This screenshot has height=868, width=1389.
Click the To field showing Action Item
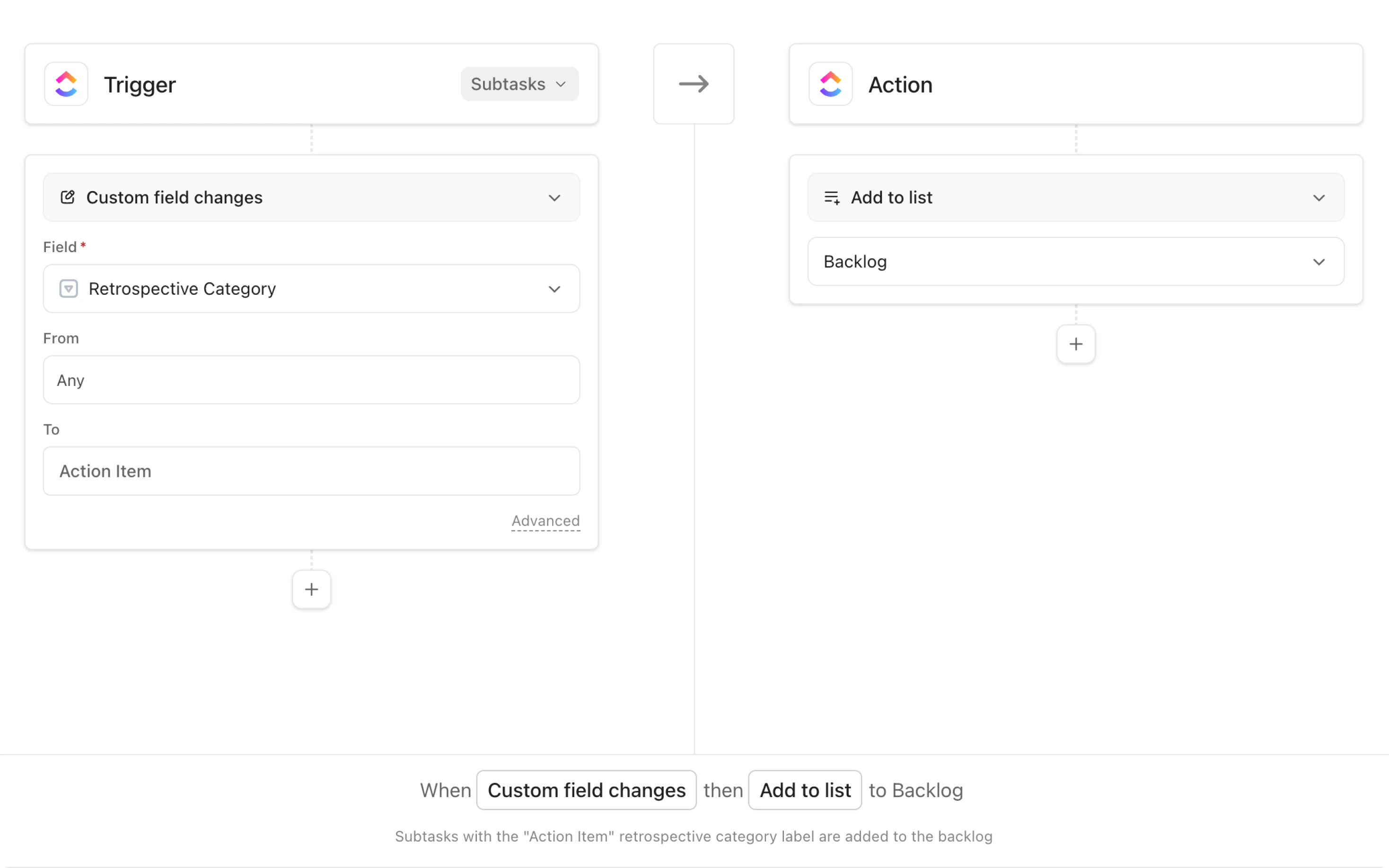311,471
